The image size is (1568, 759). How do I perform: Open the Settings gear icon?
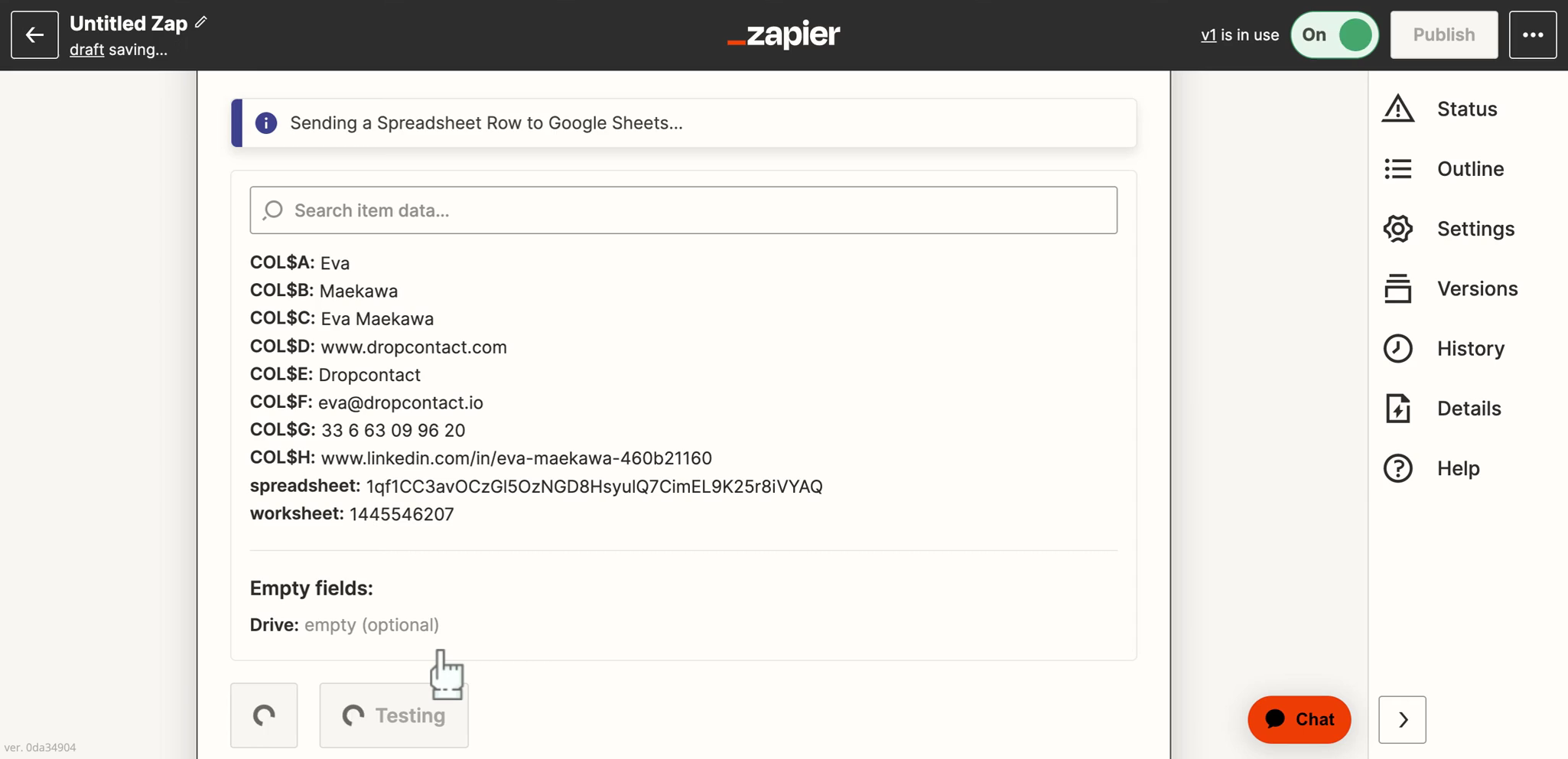pos(1397,229)
